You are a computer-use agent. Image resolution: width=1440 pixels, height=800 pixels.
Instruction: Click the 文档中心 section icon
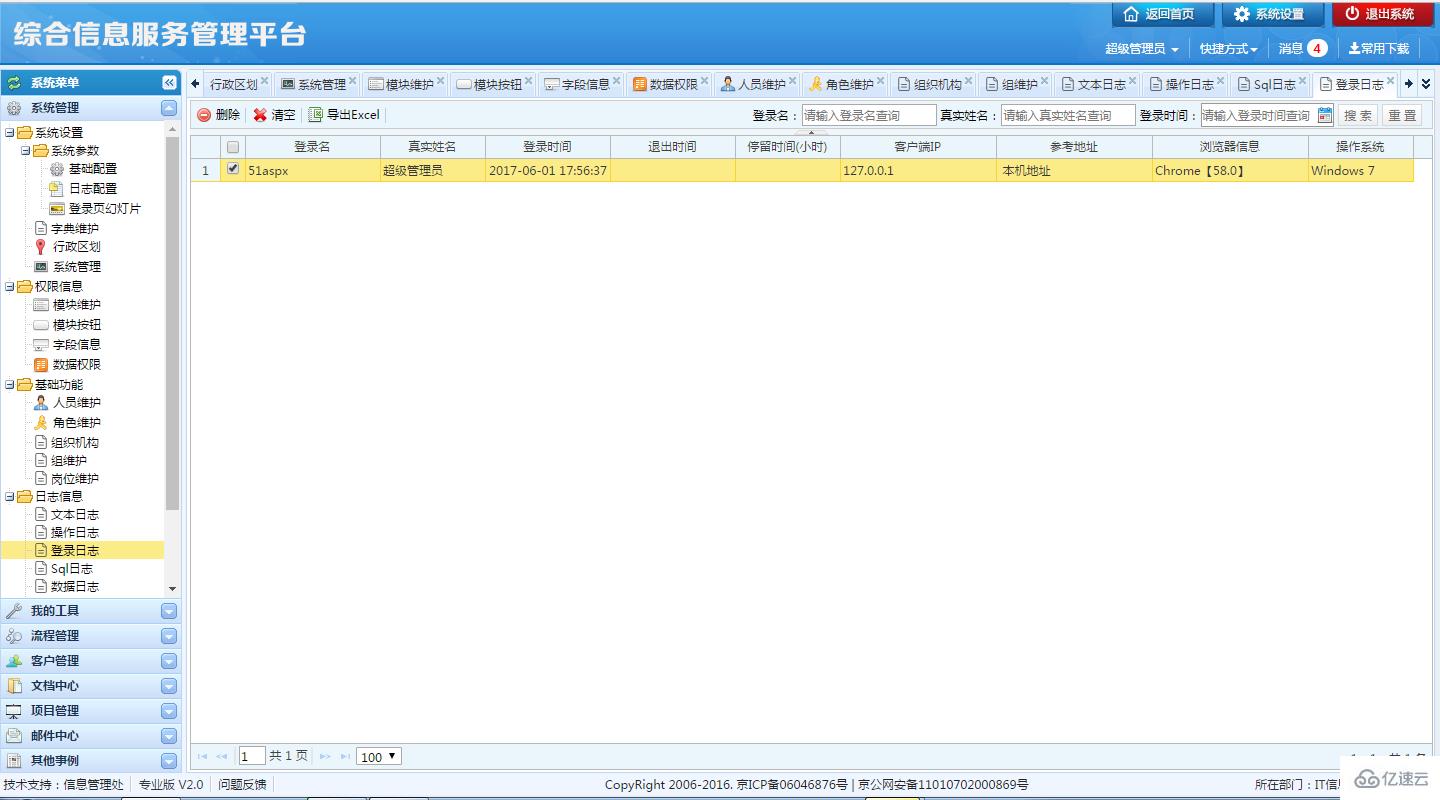coord(14,686)
